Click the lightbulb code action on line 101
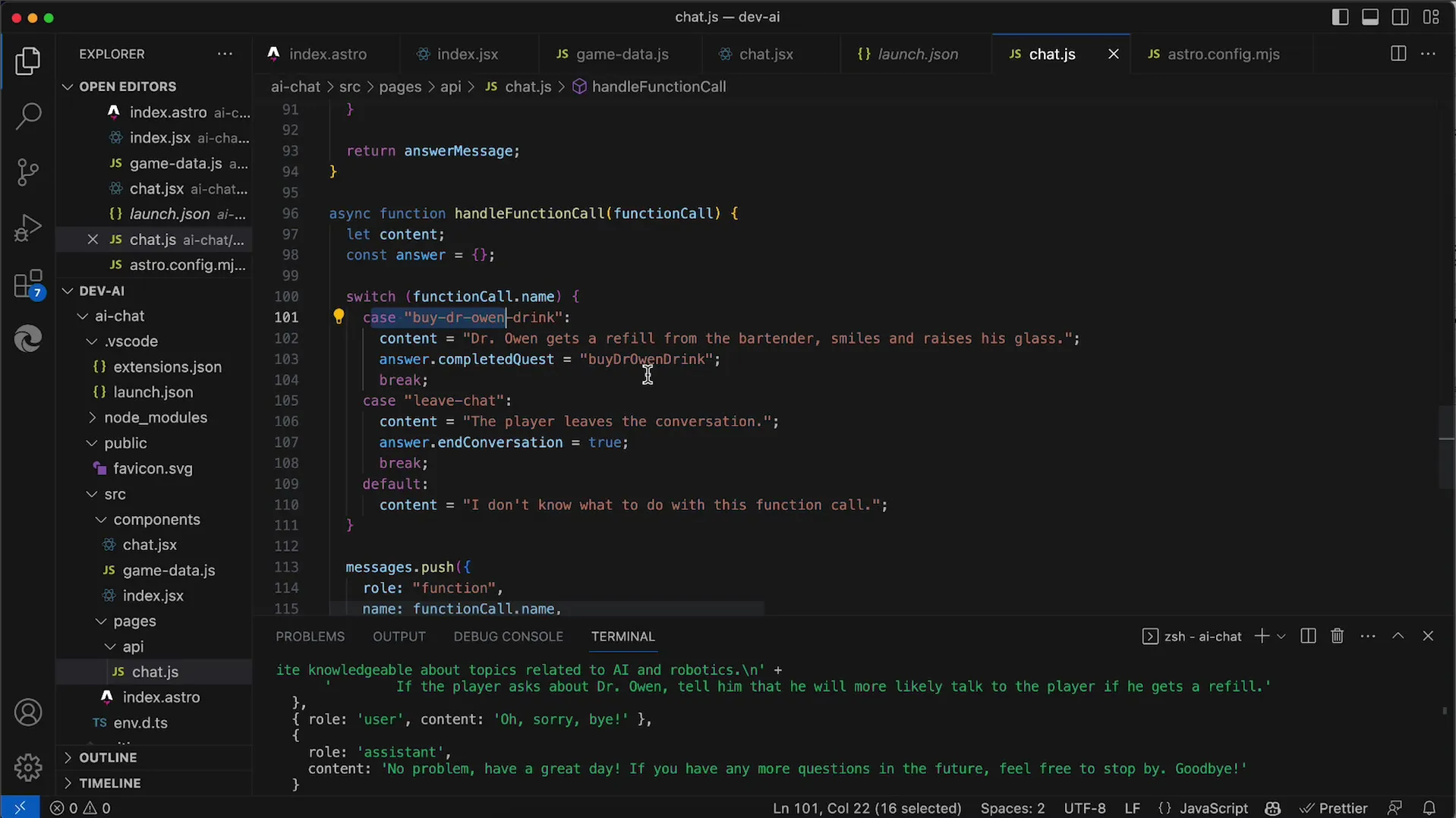Viewport: 1456px width, 818px height. (x=339, y=317)
